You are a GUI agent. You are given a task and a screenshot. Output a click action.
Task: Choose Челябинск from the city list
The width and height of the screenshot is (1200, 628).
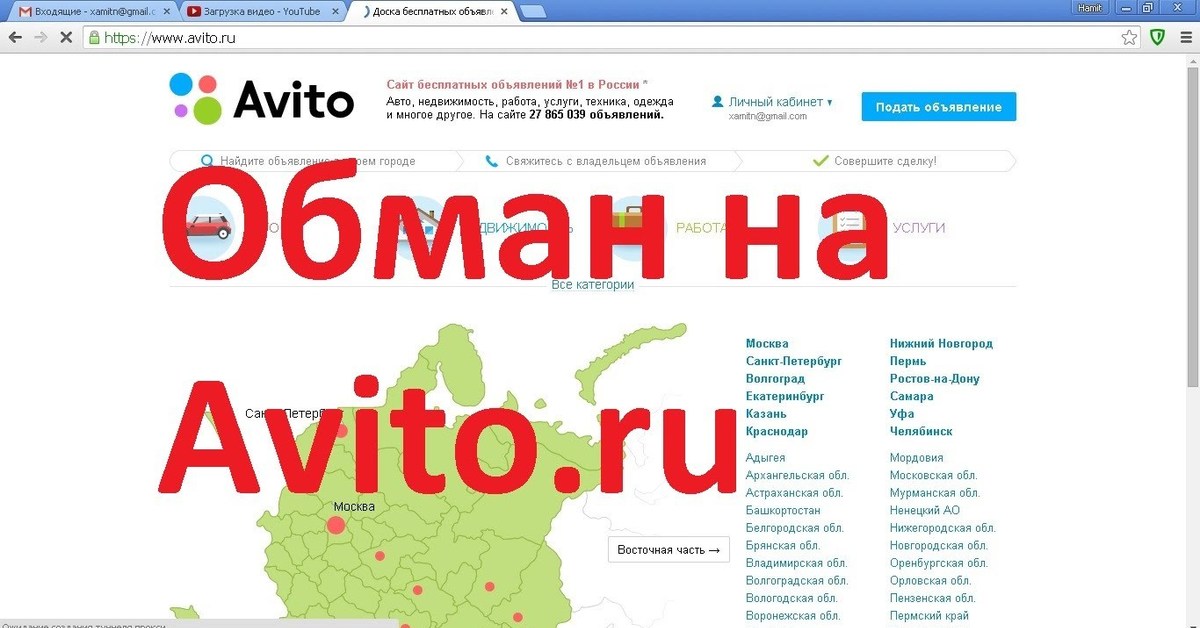click(x=921, y=431)
